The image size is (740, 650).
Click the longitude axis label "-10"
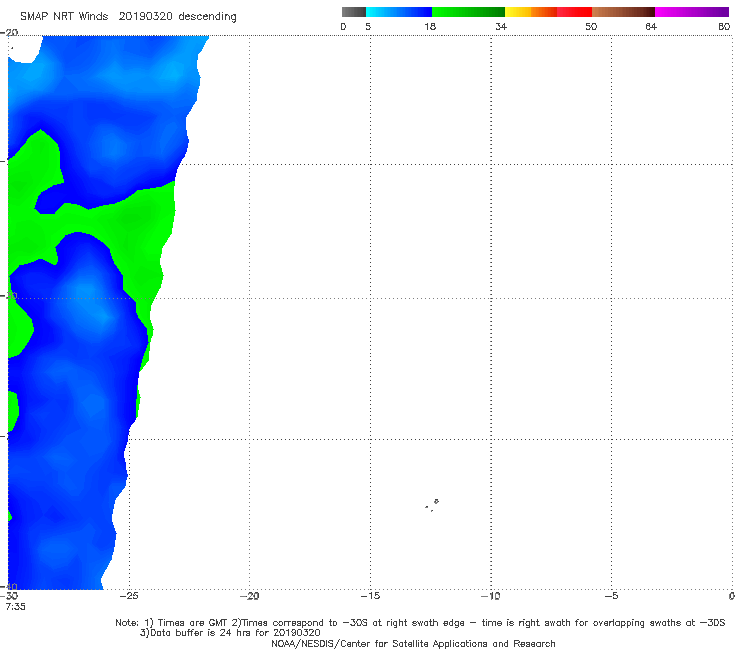coord(490,596)
